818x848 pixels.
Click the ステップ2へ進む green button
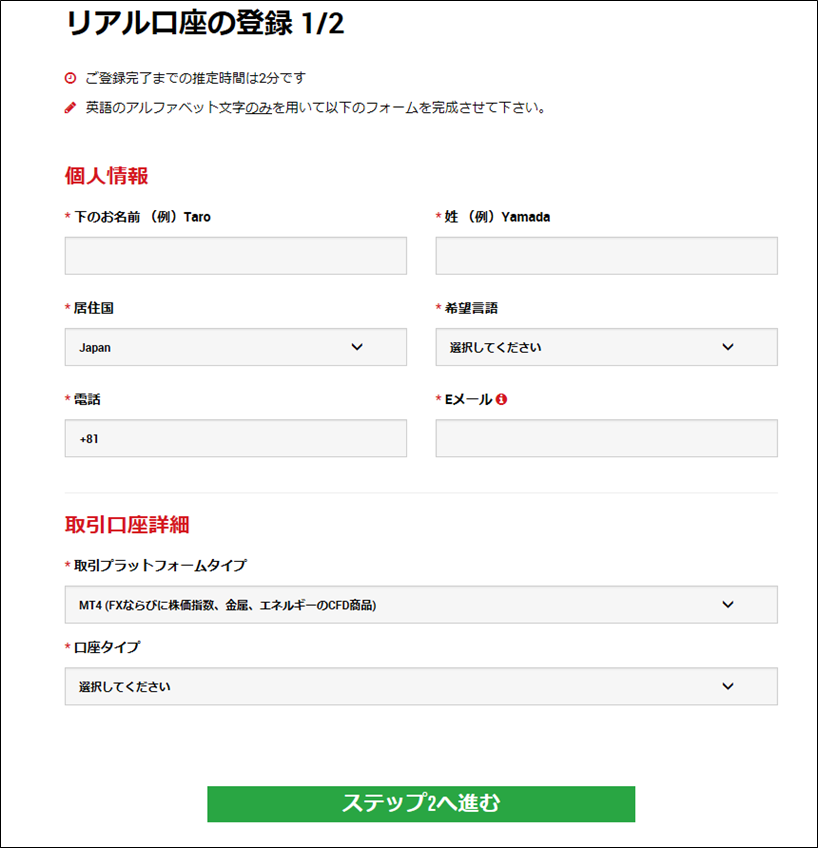point(421,804)
